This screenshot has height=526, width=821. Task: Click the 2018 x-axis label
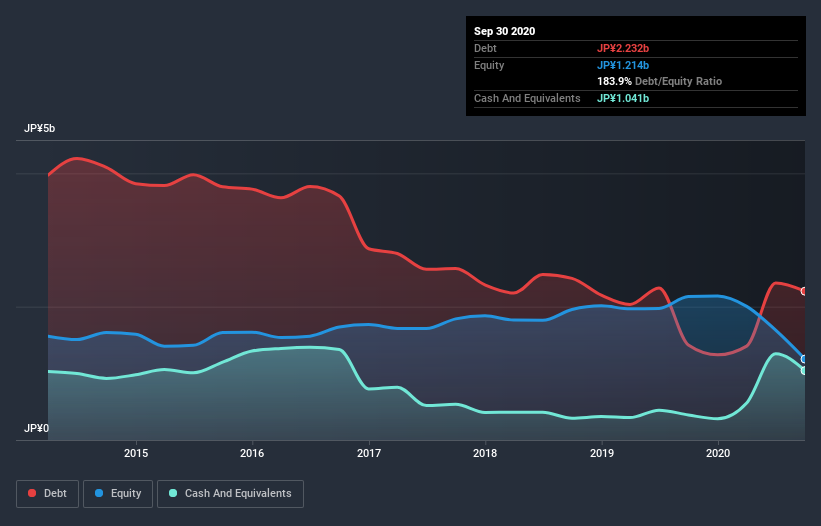(x=485, y=453)
